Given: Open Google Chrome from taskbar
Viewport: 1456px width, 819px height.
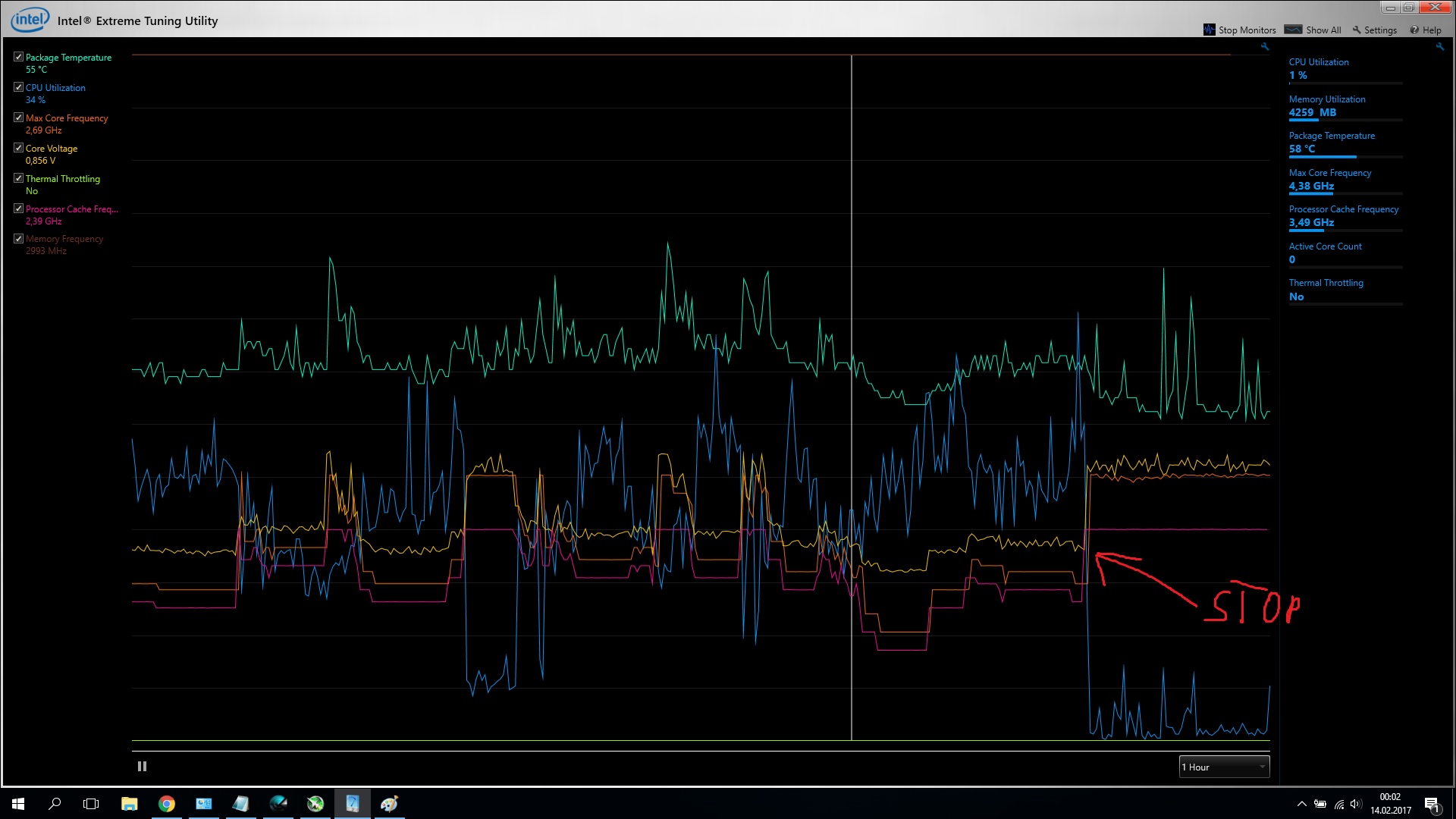Looking at the screenshot, I should 167,804.
